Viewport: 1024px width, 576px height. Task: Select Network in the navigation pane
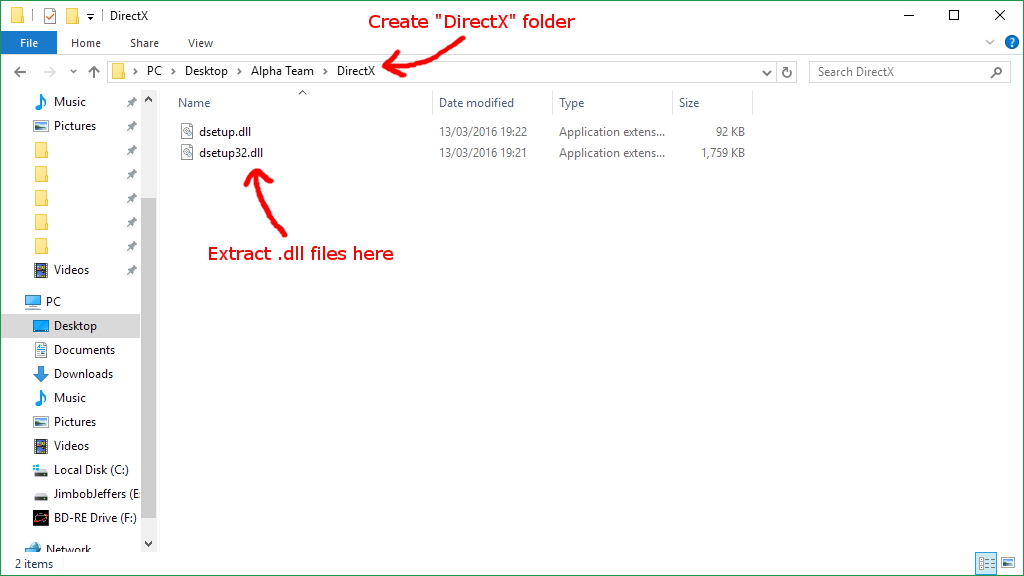68,549
